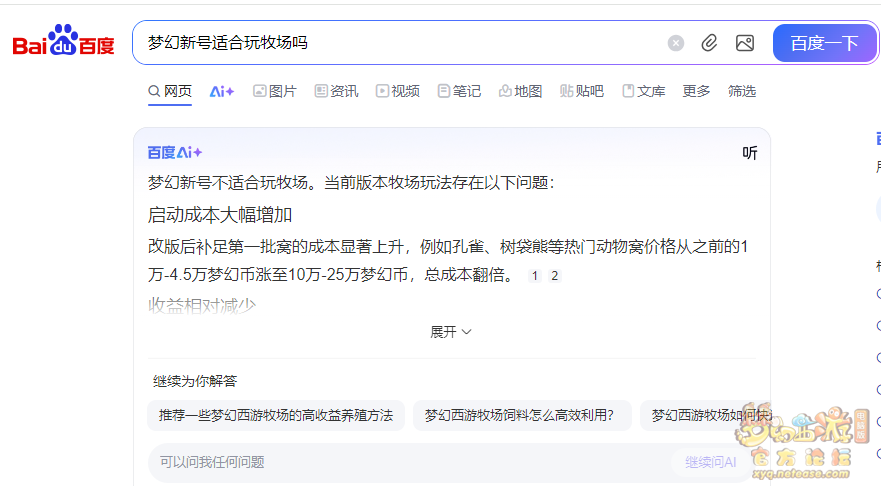Open citation reference 1
The image size is (881, 486).
(x=535, y=275)
